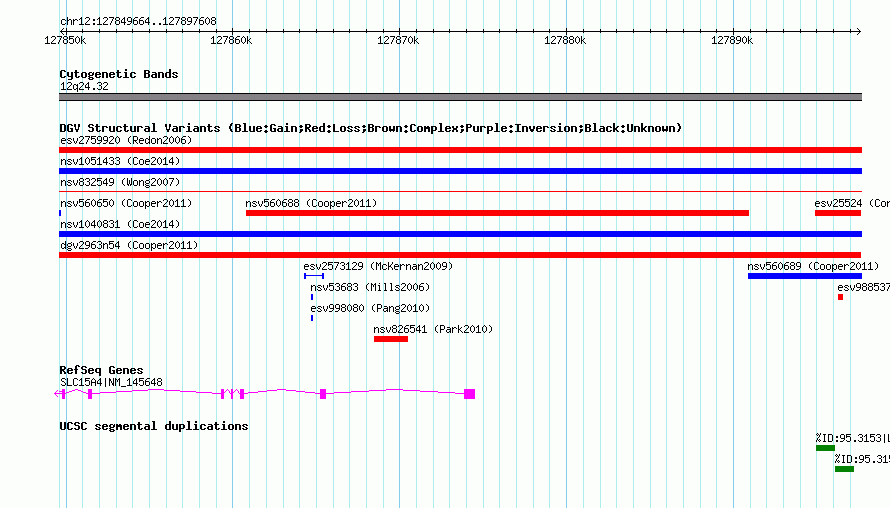This screenshot has width=890, height=508.
Task: Open the esv2759920 (Redon2006) label
Action: 126,140
